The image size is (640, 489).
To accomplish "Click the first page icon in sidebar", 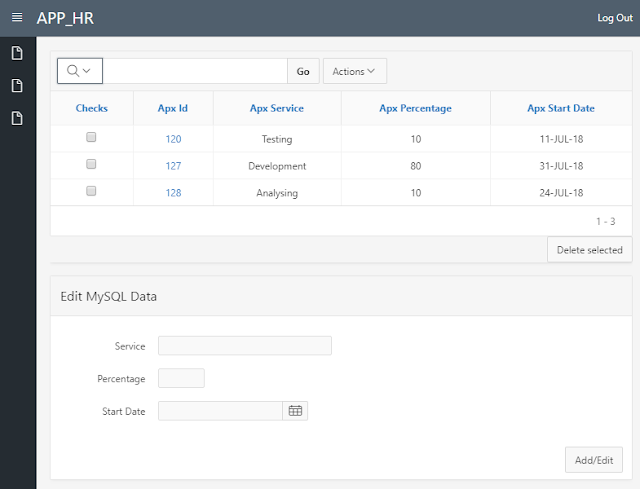I will (16, 53).
